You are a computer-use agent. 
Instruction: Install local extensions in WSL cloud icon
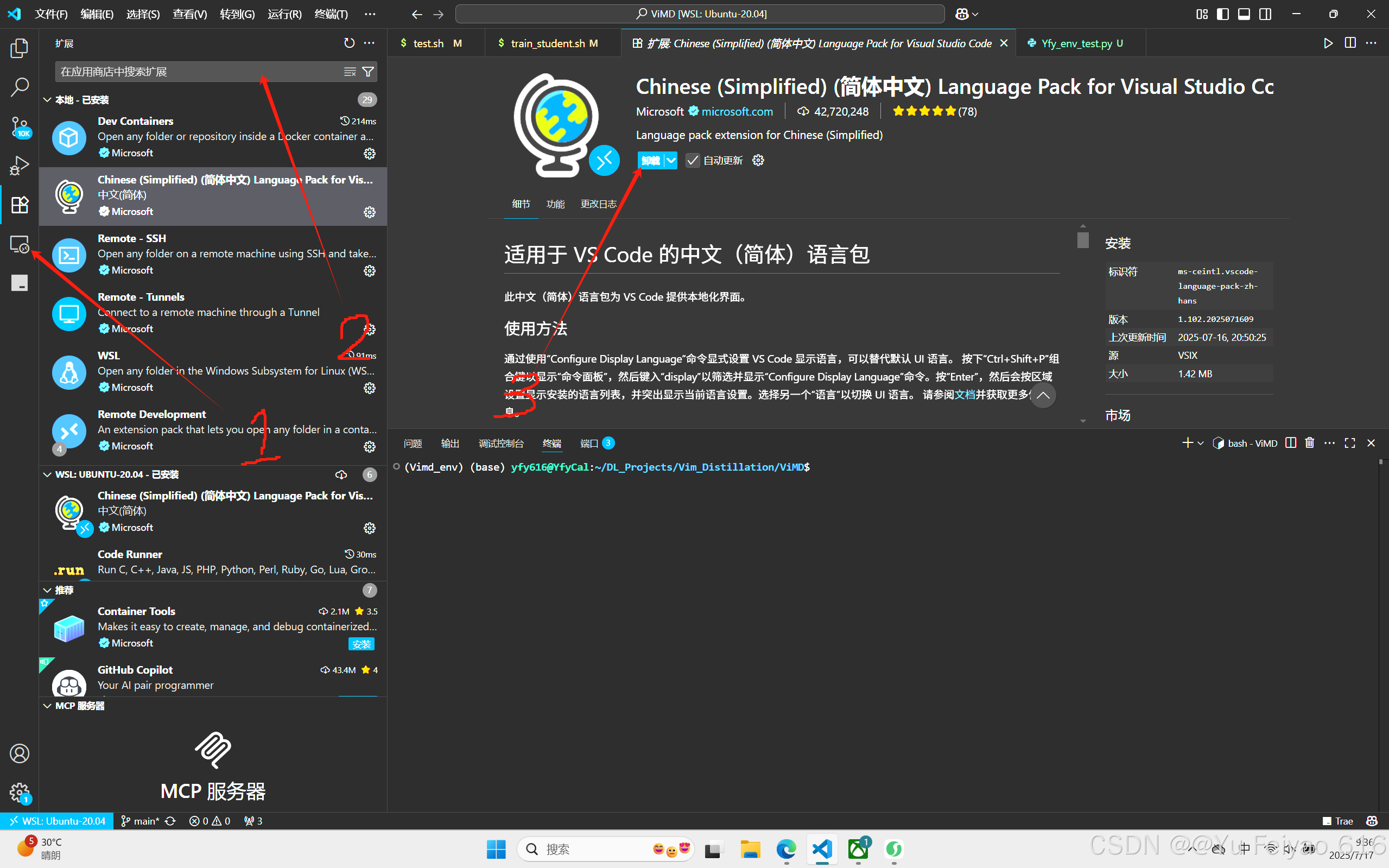[341, 475]
